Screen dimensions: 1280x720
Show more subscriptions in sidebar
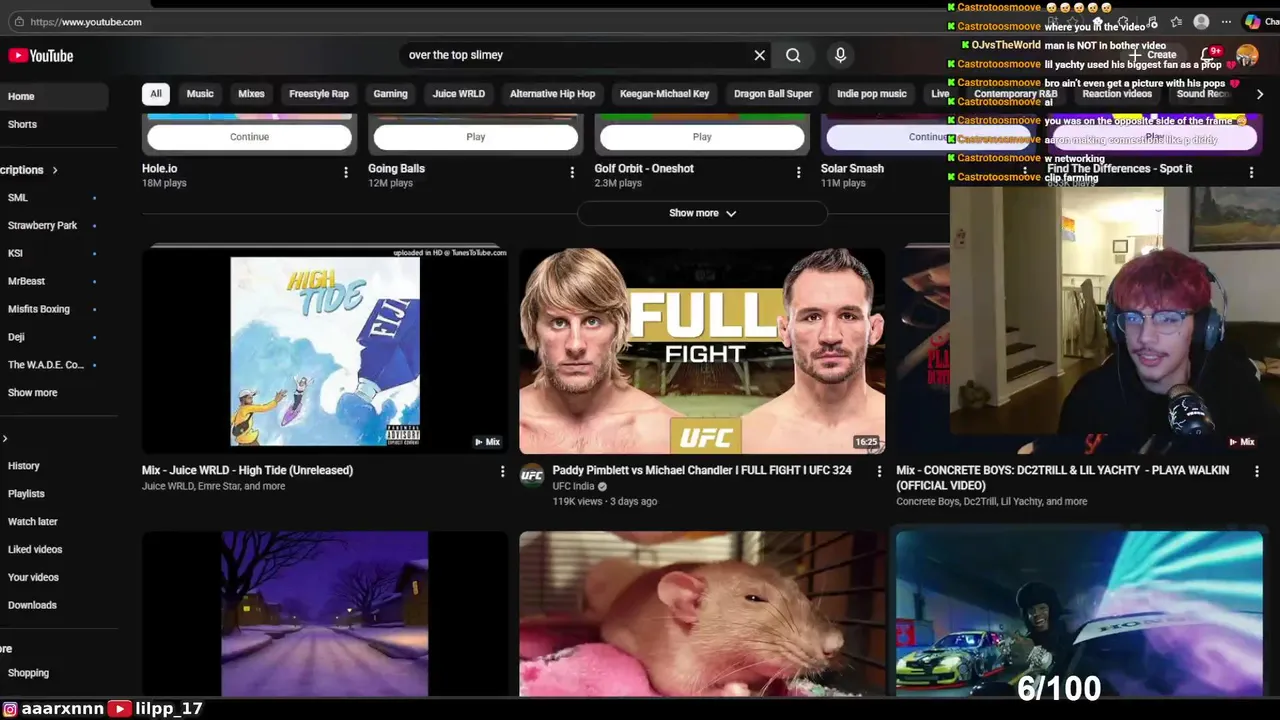33,393
